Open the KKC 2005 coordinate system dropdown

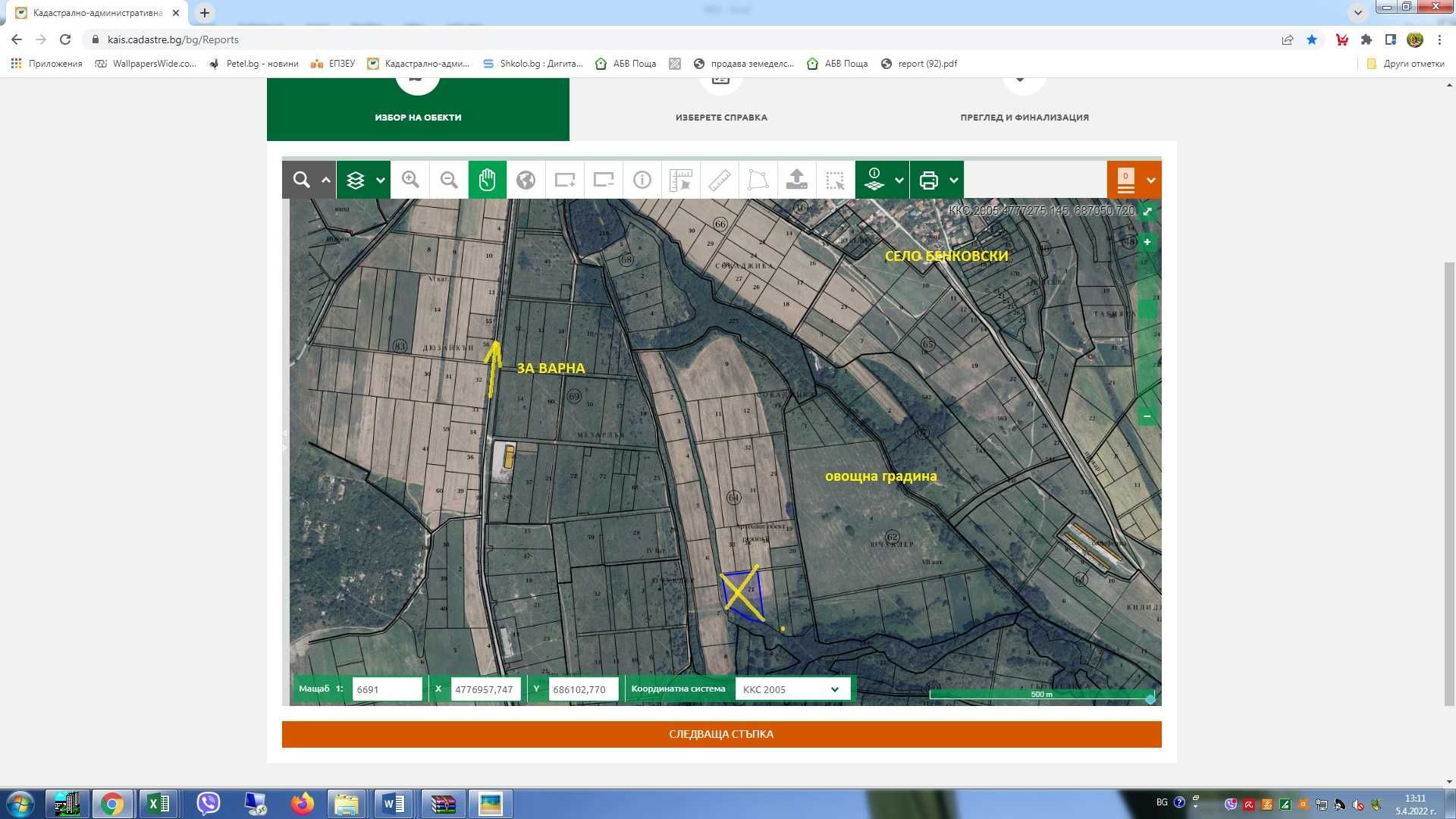point(792,689)
